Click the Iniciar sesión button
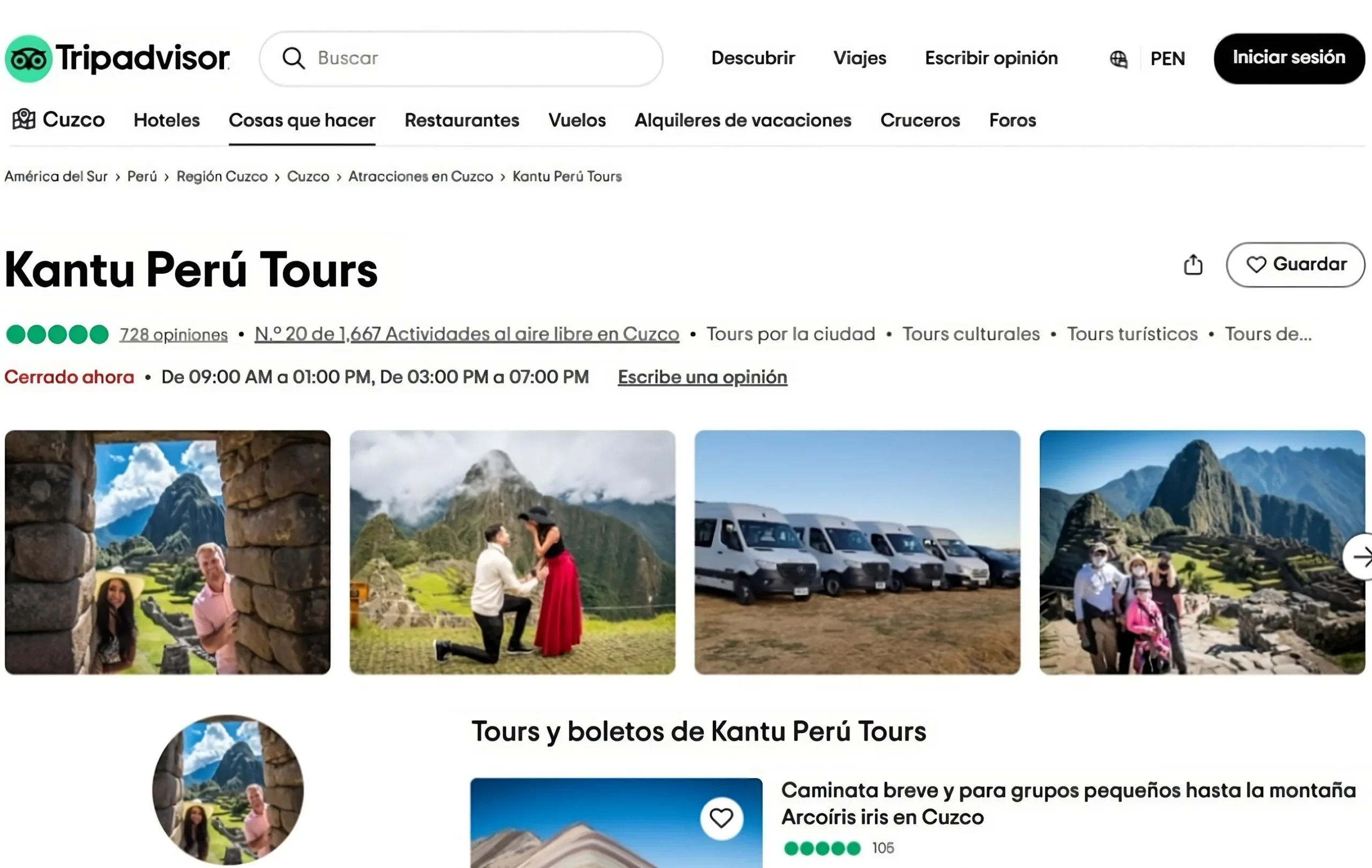The height and width of the screenshot is (868, 1372). [x=1289, y=57]
